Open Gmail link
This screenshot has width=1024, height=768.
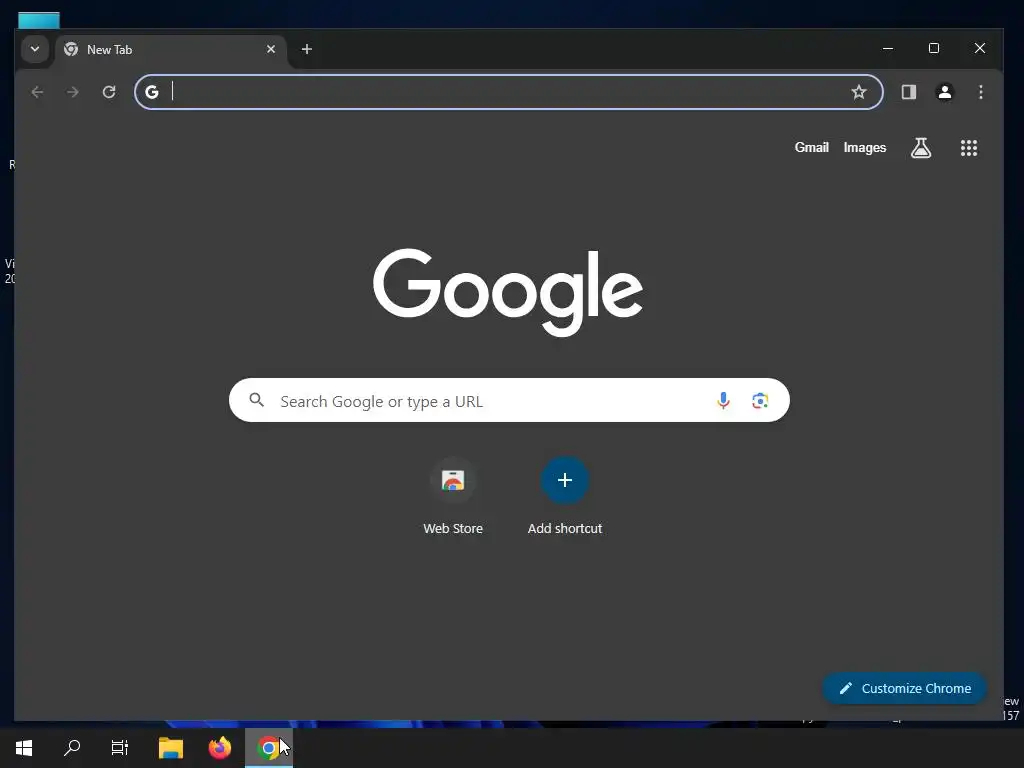pyautogui.click(x=811, y=148)
